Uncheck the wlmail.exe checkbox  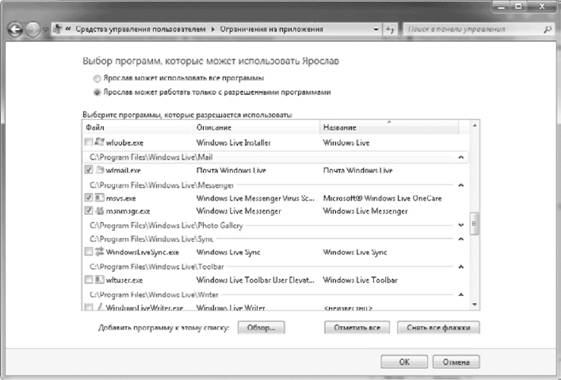(88, 170)
